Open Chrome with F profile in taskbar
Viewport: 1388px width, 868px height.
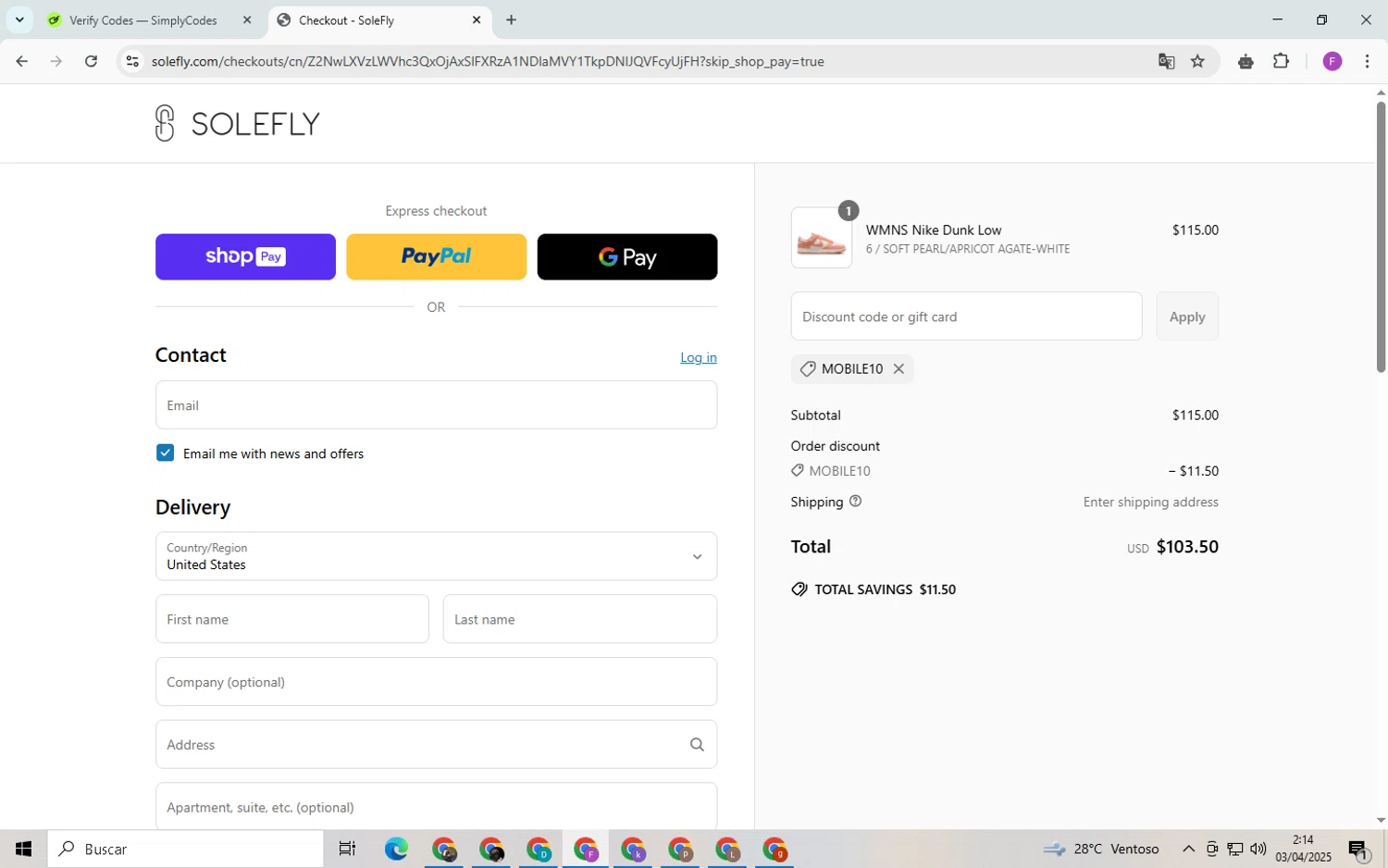coord(586,849)
